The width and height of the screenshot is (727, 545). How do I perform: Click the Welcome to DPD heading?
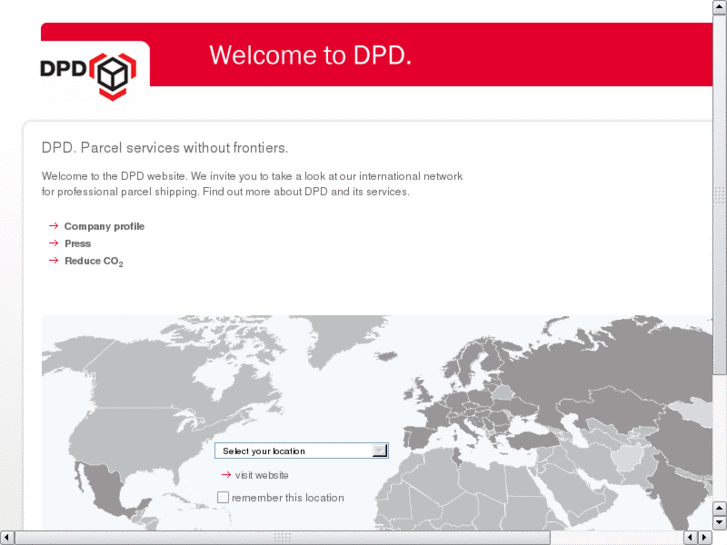310,55
